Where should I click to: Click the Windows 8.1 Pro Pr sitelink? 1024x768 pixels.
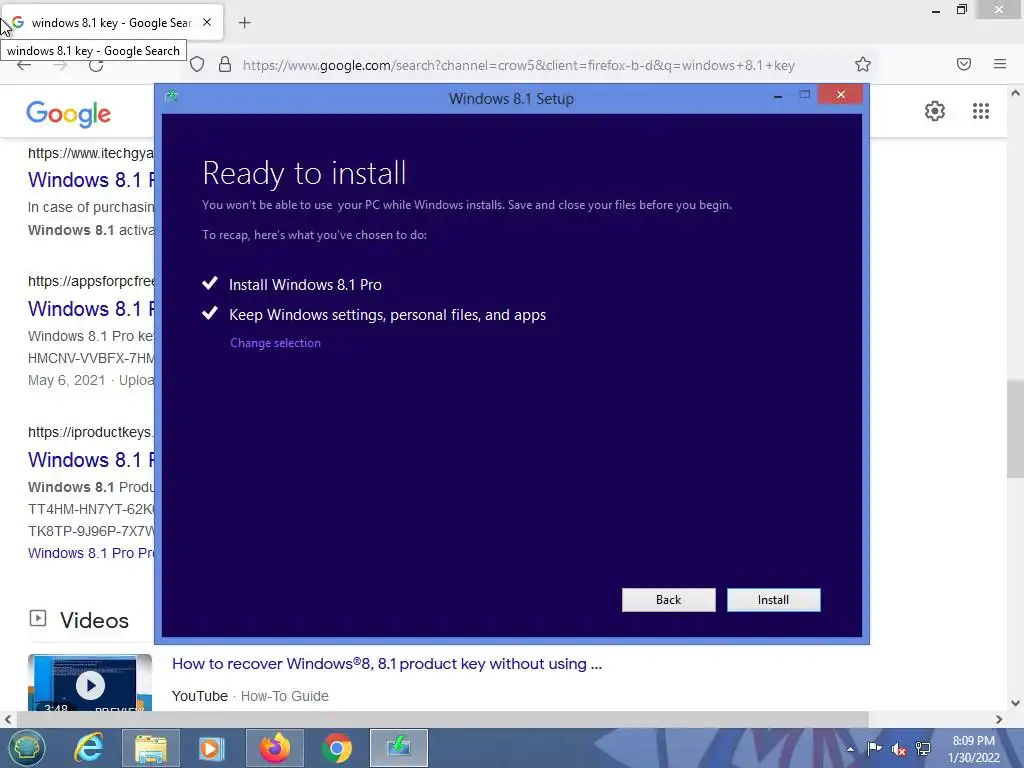pyautogui.click(x=91, y=553)
